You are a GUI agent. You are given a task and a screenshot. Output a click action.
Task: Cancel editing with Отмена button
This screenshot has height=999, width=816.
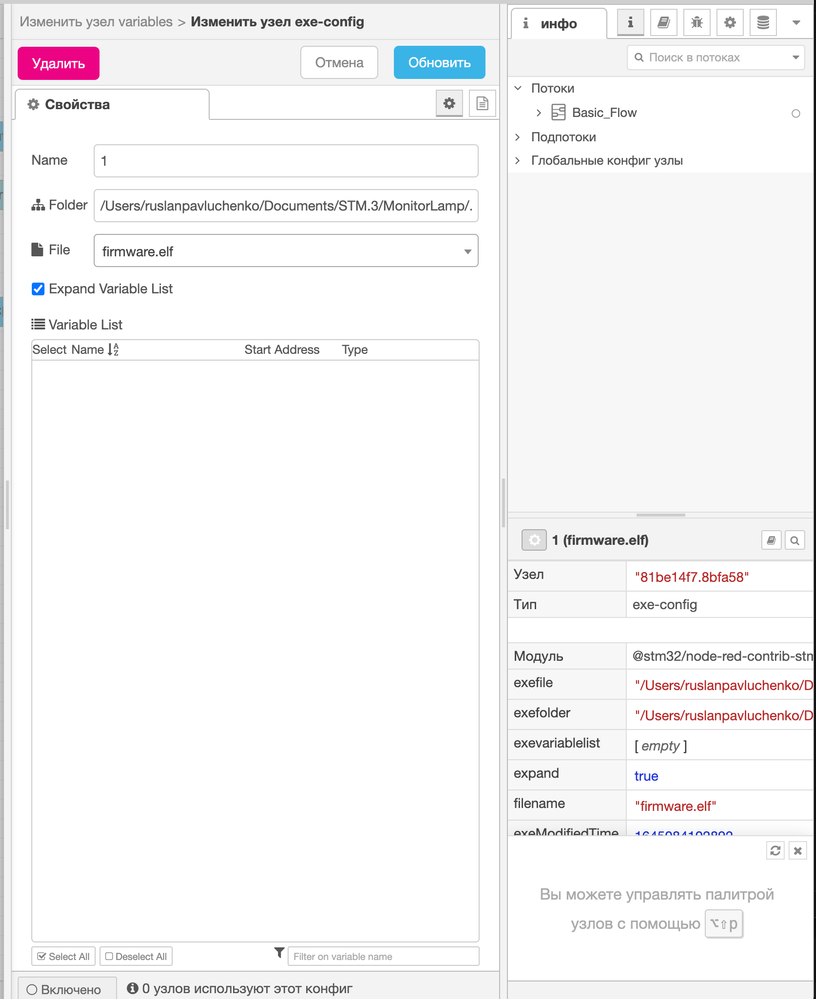(x=339, y=62)
